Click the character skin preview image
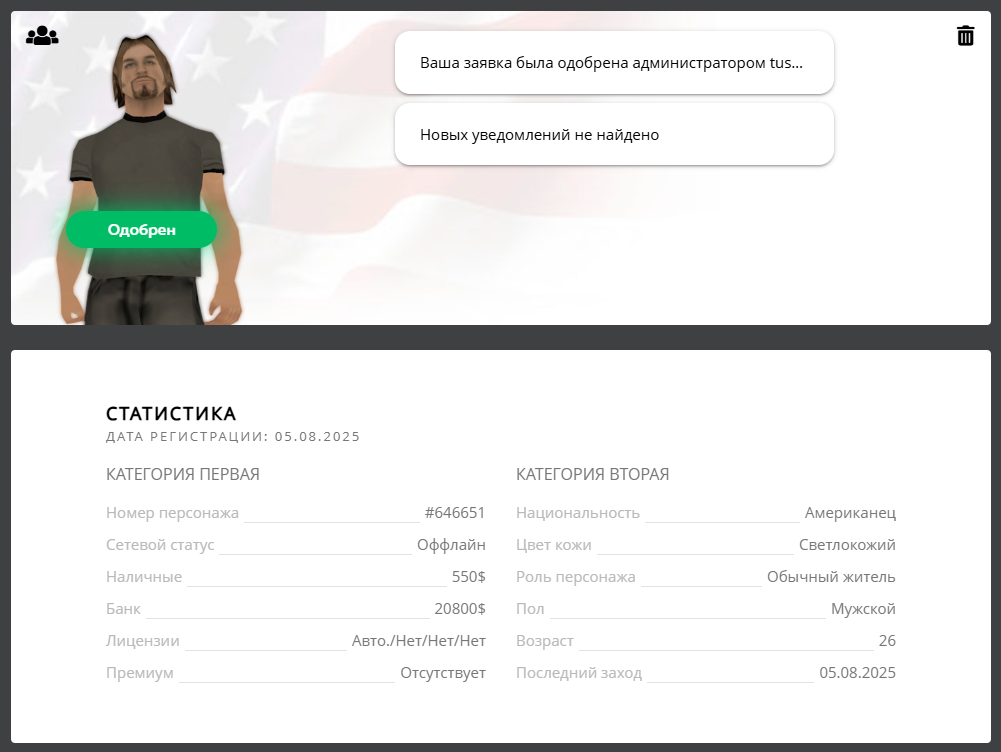 pos(148,179)
